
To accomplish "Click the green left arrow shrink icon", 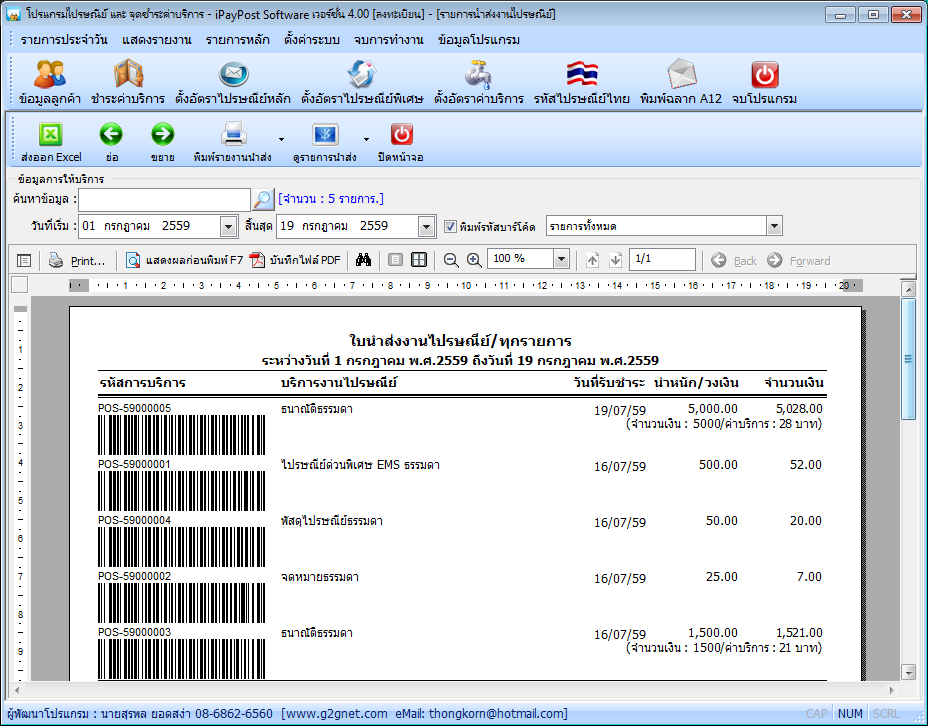I will (x=111, y=135).
